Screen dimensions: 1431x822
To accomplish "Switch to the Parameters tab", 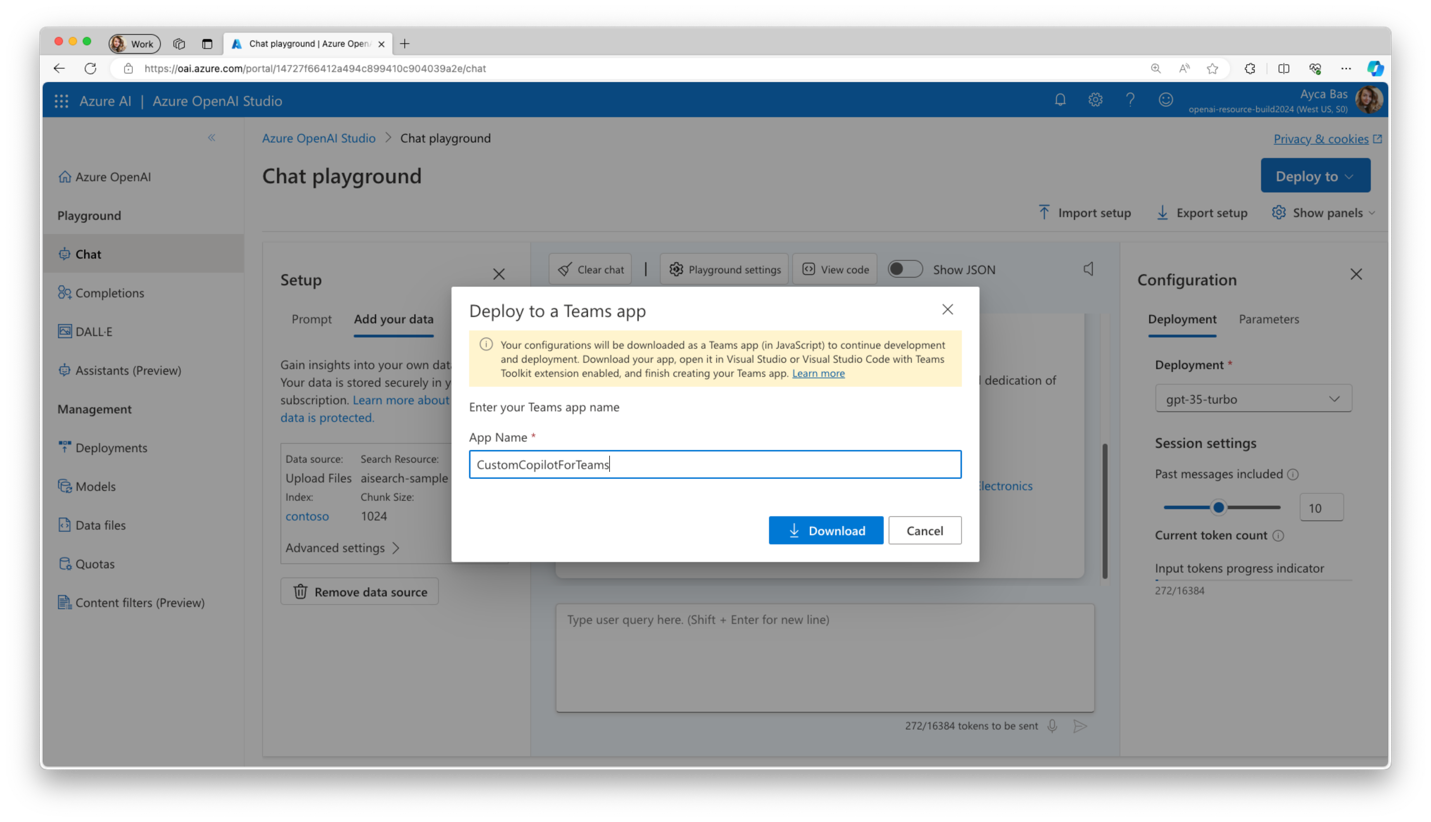I will (1269, 319).
